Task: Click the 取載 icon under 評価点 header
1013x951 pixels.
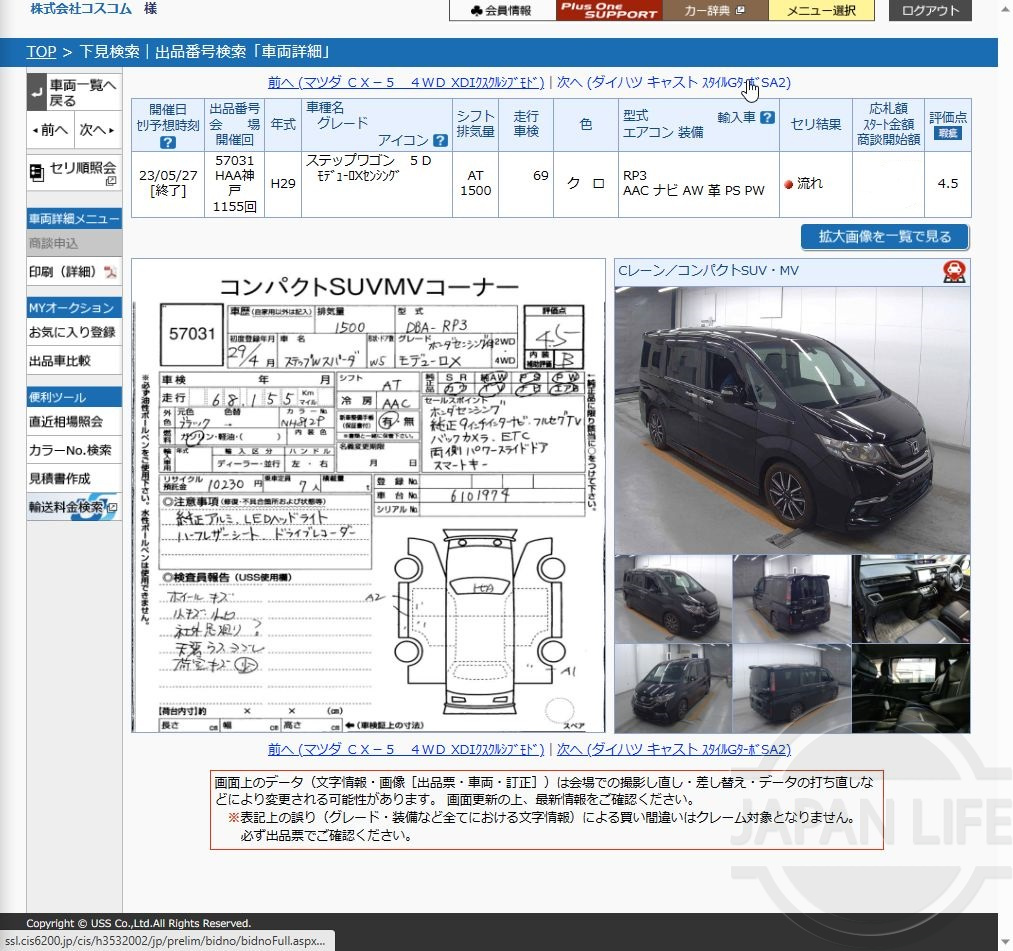Action: point(946,131)
